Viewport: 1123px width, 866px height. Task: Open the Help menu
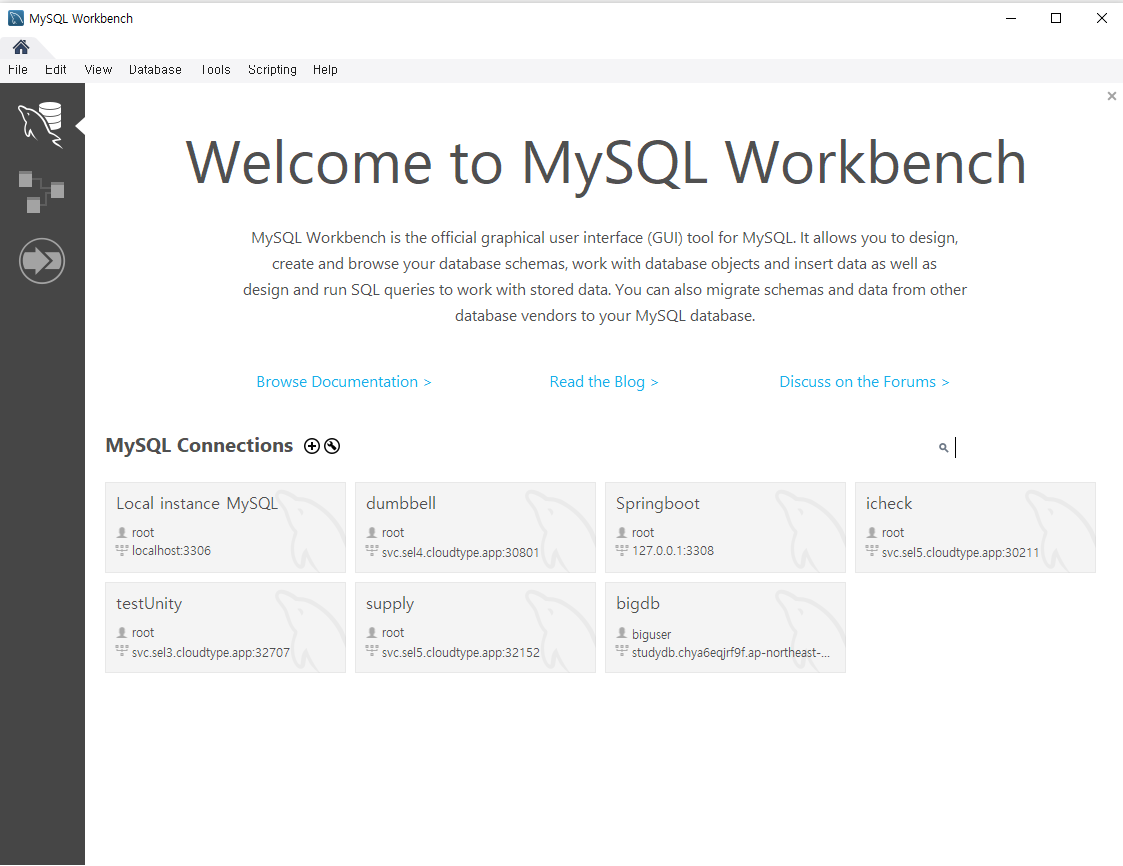325,69
